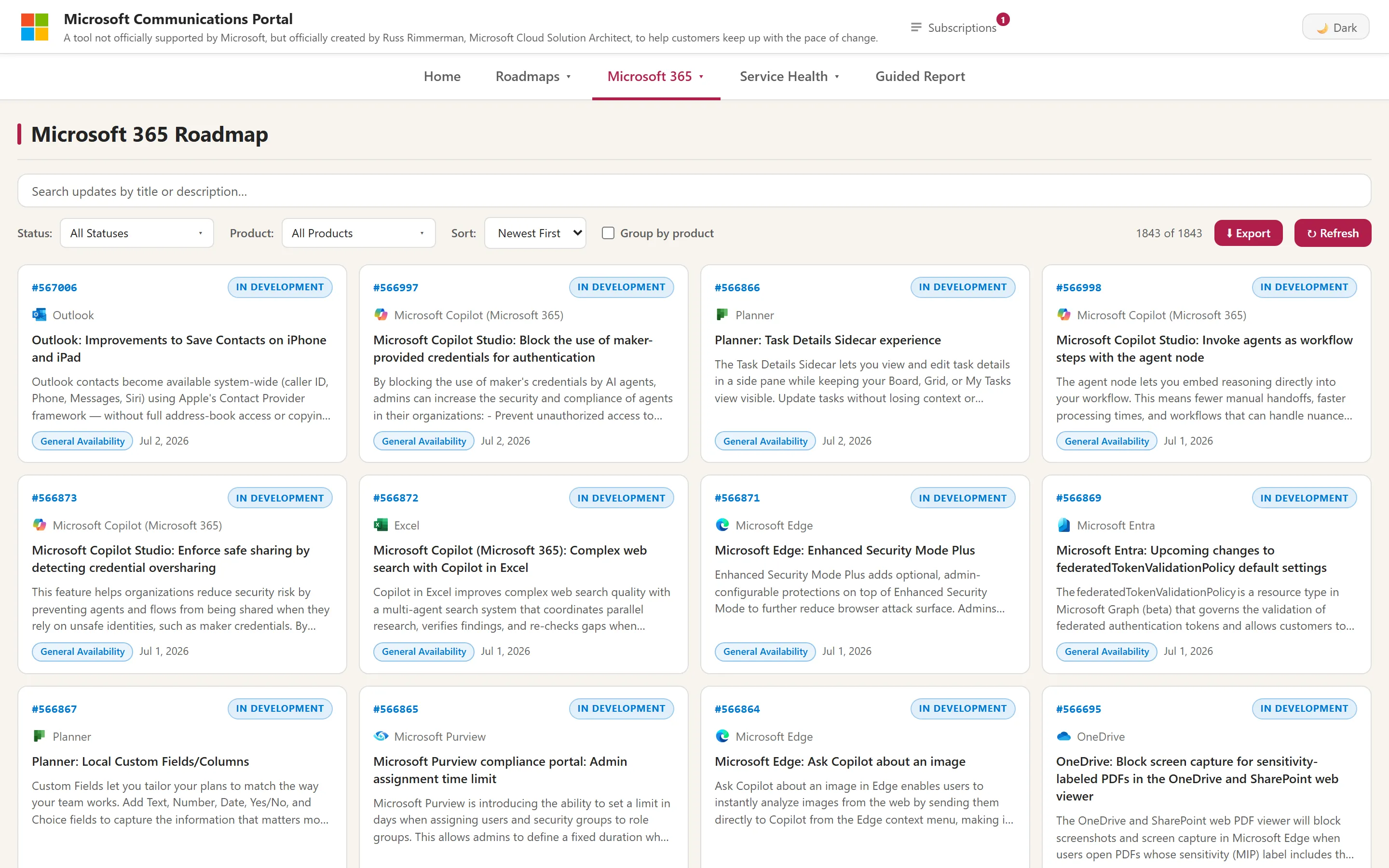Open the Service Health menu

(790, 76)
